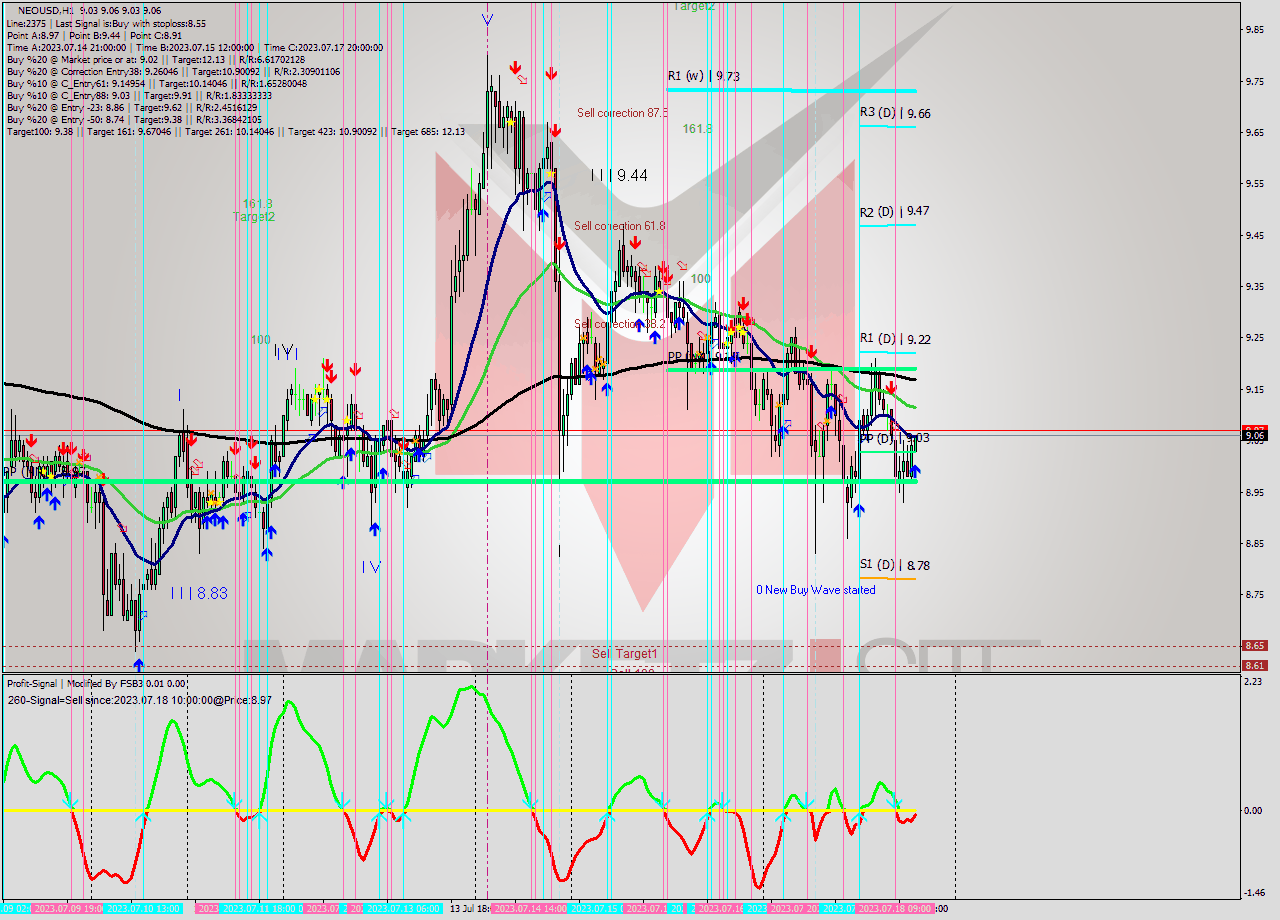
Task: Click the R1 (D) | 9.22 pivot label
Action: click(895, 340)
